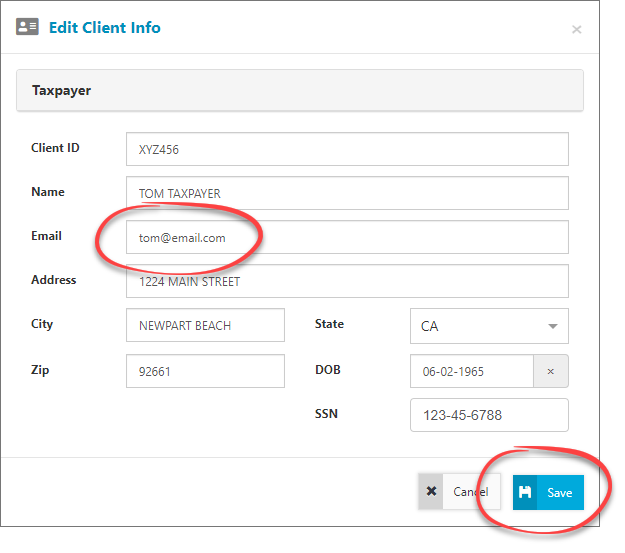625x553 pixels.
Task: Click the Client ID label
Action: pyautogui.click(x=55, y=148)
